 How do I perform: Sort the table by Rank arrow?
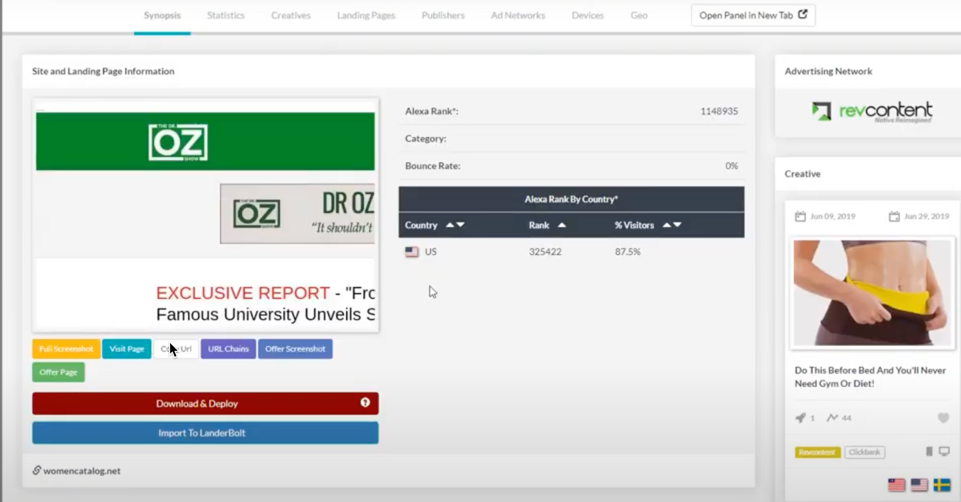tap(562, 225)
